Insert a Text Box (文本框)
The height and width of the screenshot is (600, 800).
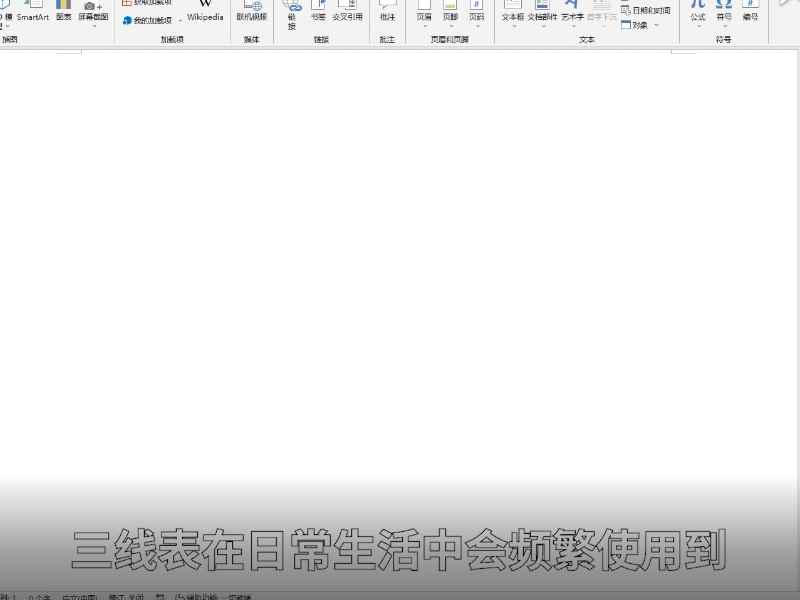pos(512,14)
